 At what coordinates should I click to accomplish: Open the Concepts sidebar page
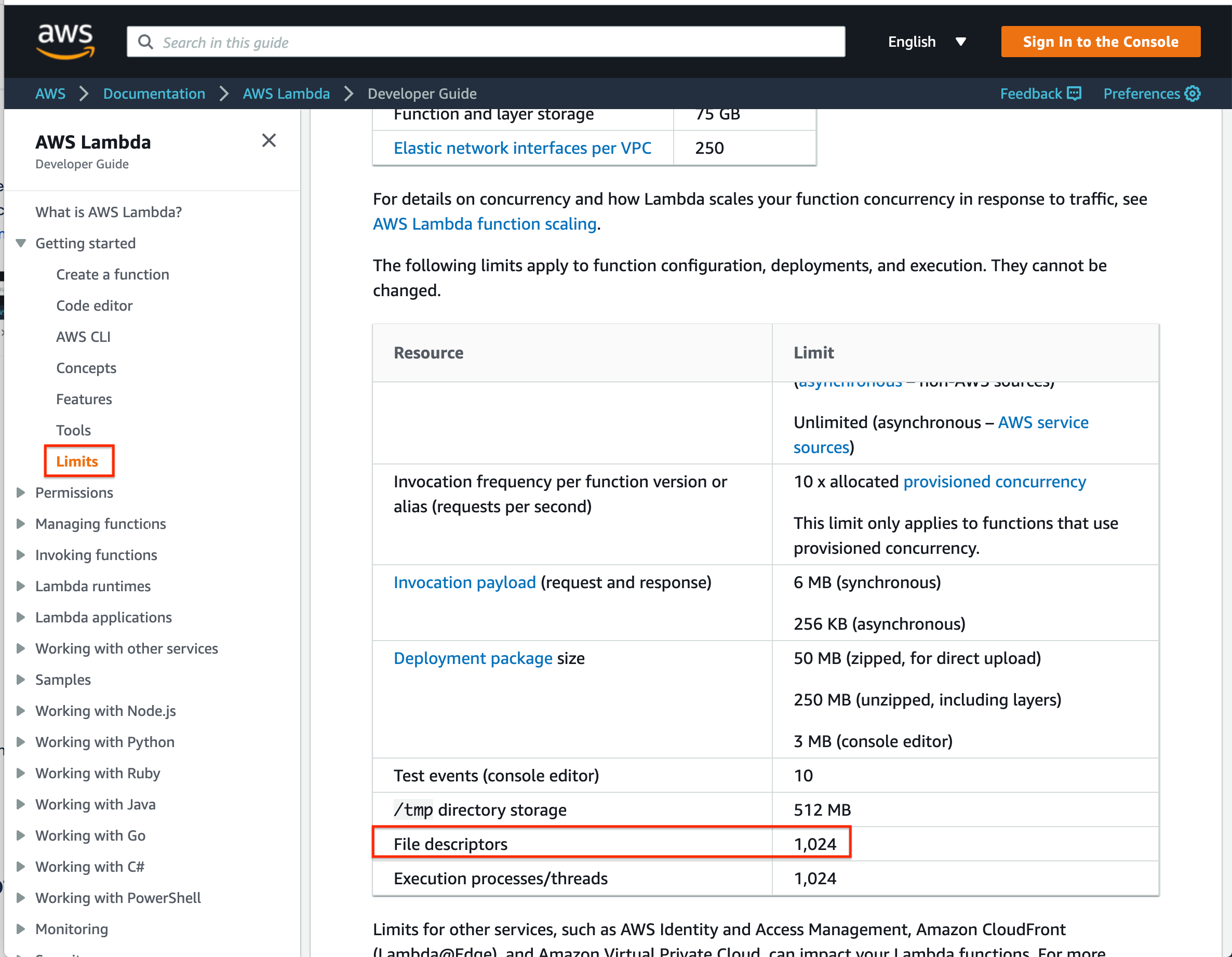86,368
